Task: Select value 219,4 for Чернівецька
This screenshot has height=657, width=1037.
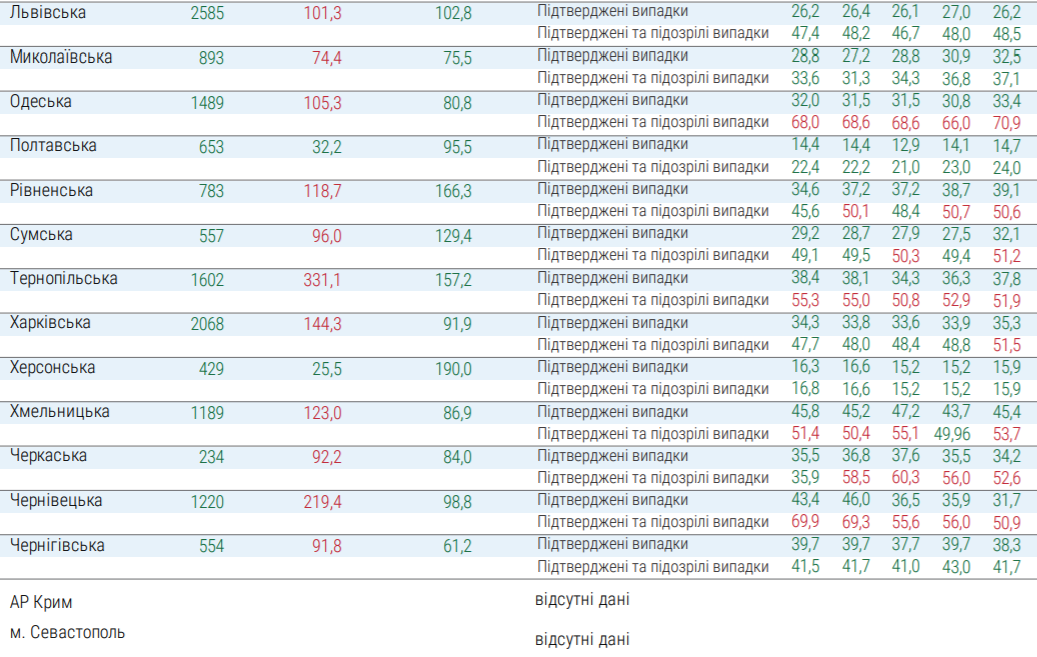Action: pyautogui.click(x=322, y=502)
